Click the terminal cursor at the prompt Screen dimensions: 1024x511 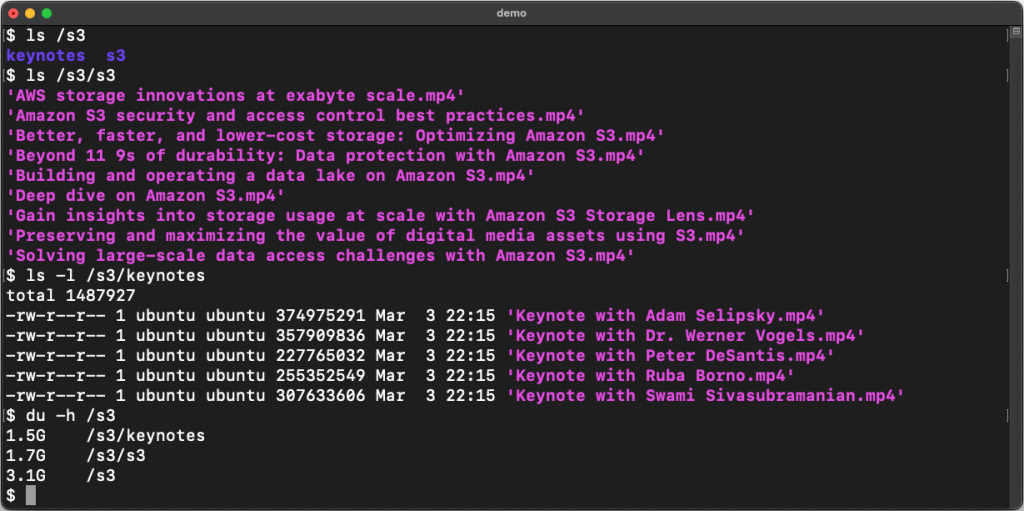31,495
